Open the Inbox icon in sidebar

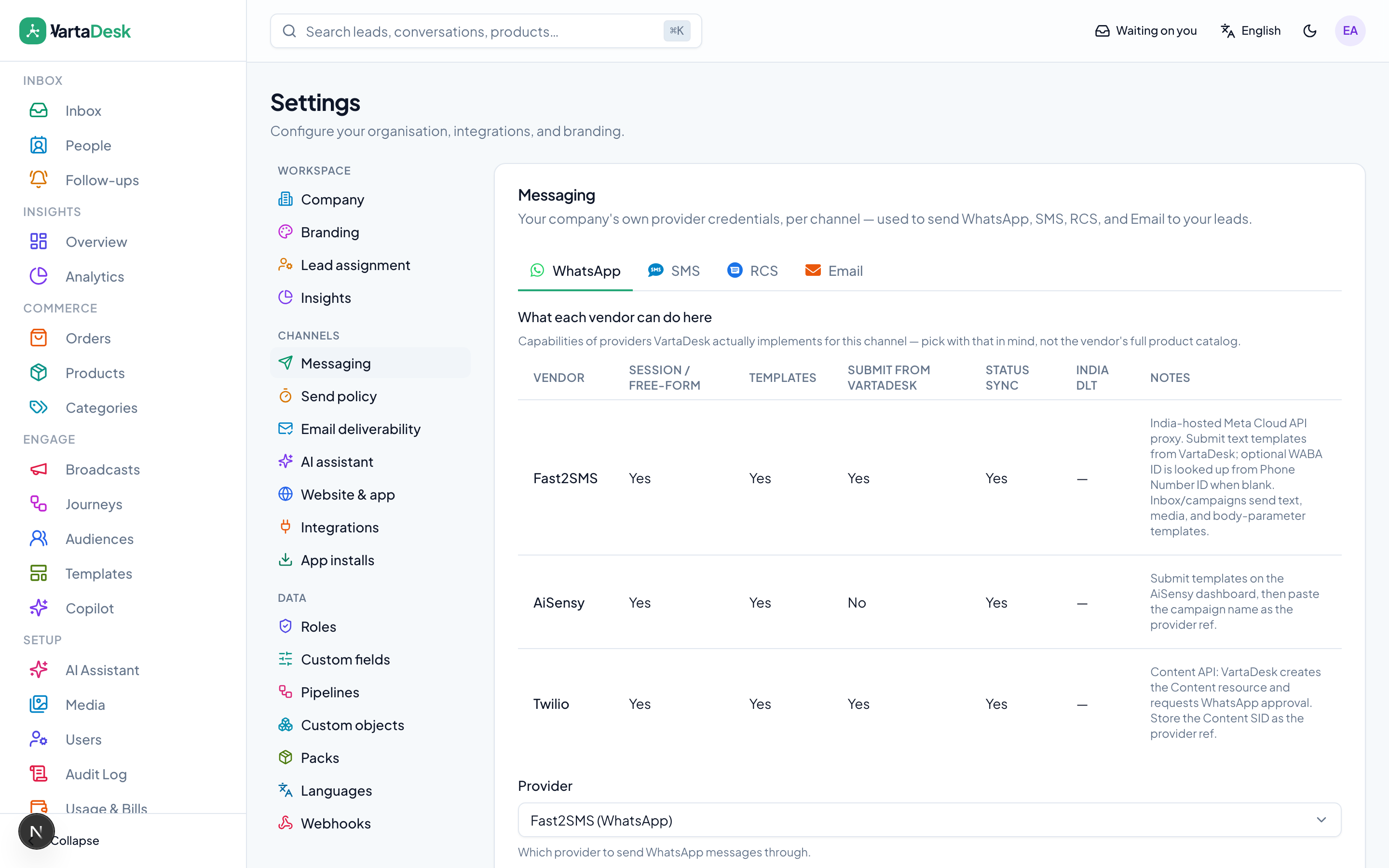pos(39,110)
